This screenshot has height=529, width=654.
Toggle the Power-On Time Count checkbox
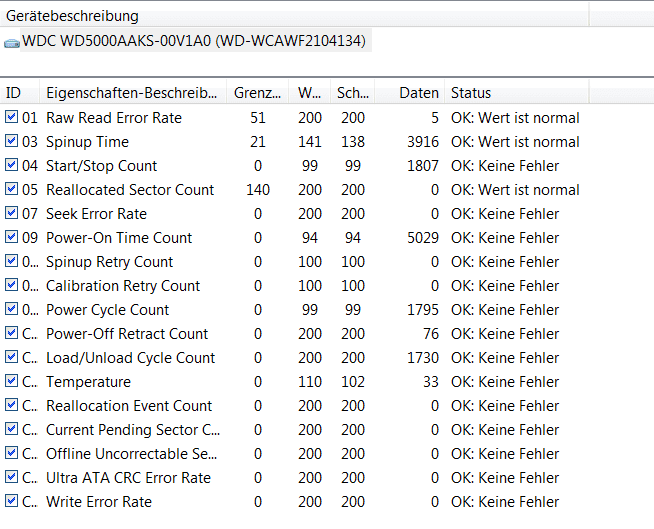(11, 237)
